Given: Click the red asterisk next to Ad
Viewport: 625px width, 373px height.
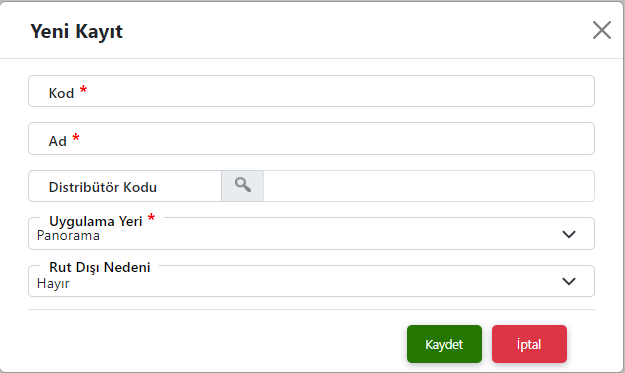Looking at the screenshot, I should pos(76,137).
